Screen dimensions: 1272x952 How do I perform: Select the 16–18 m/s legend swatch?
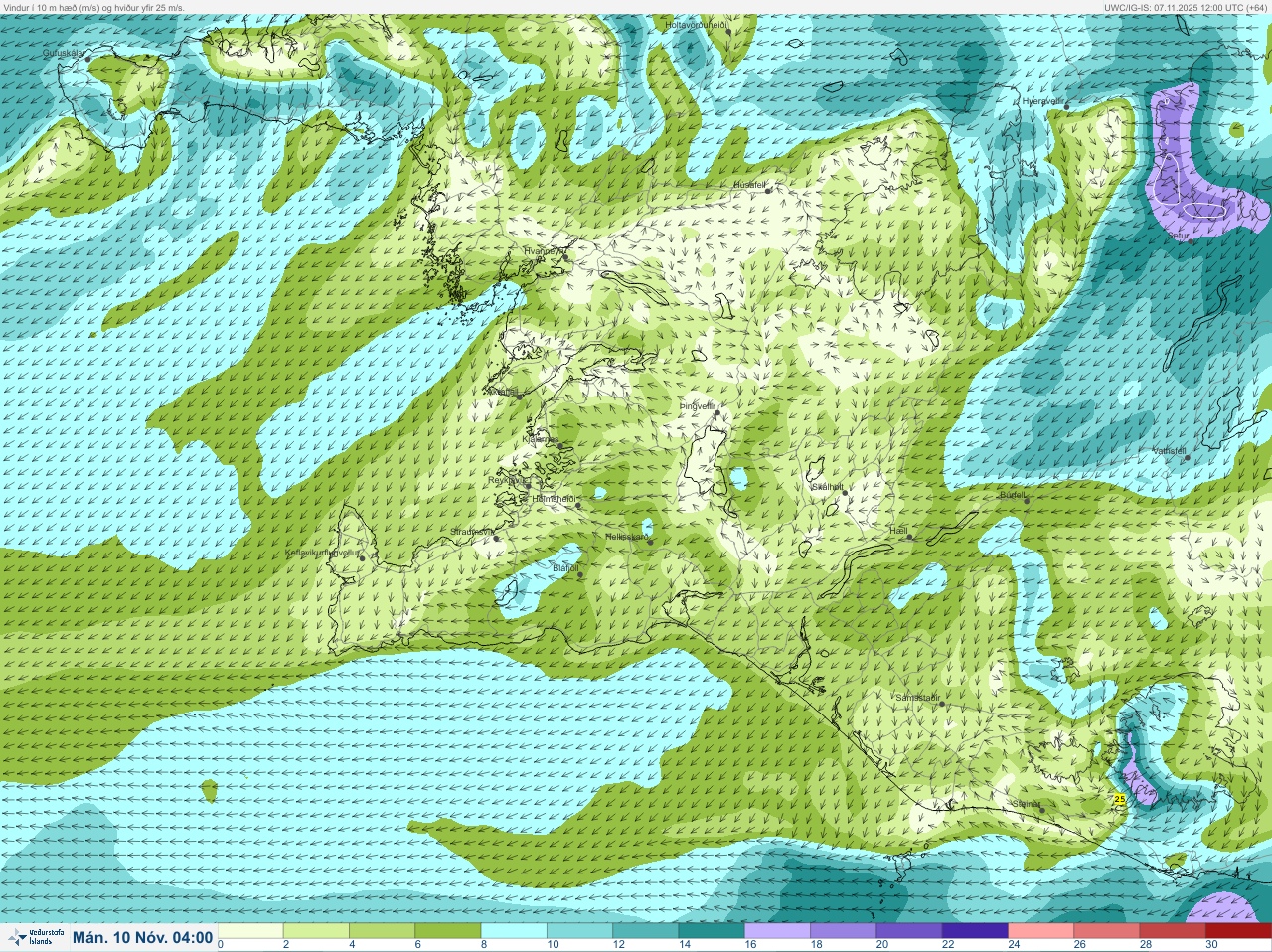pyautogui.click(x=777, y=931)
